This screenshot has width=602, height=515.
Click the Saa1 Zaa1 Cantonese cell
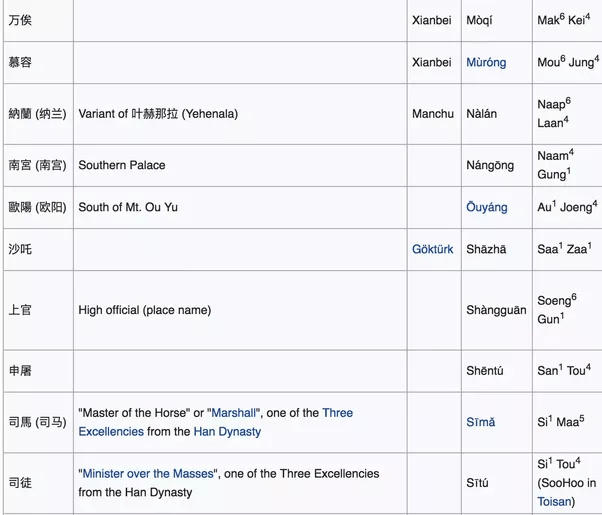(567, 250)
